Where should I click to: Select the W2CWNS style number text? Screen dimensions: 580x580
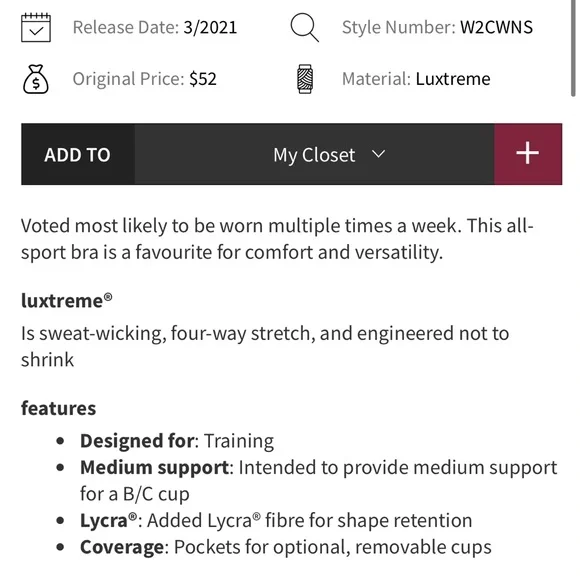click(496, 27)
